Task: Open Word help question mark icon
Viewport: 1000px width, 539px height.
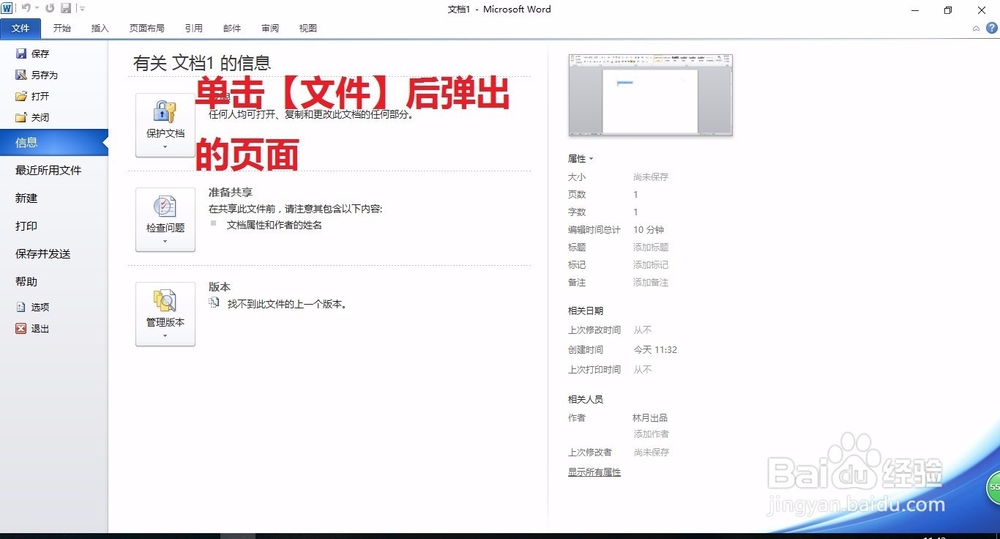Action: point(992,27)
